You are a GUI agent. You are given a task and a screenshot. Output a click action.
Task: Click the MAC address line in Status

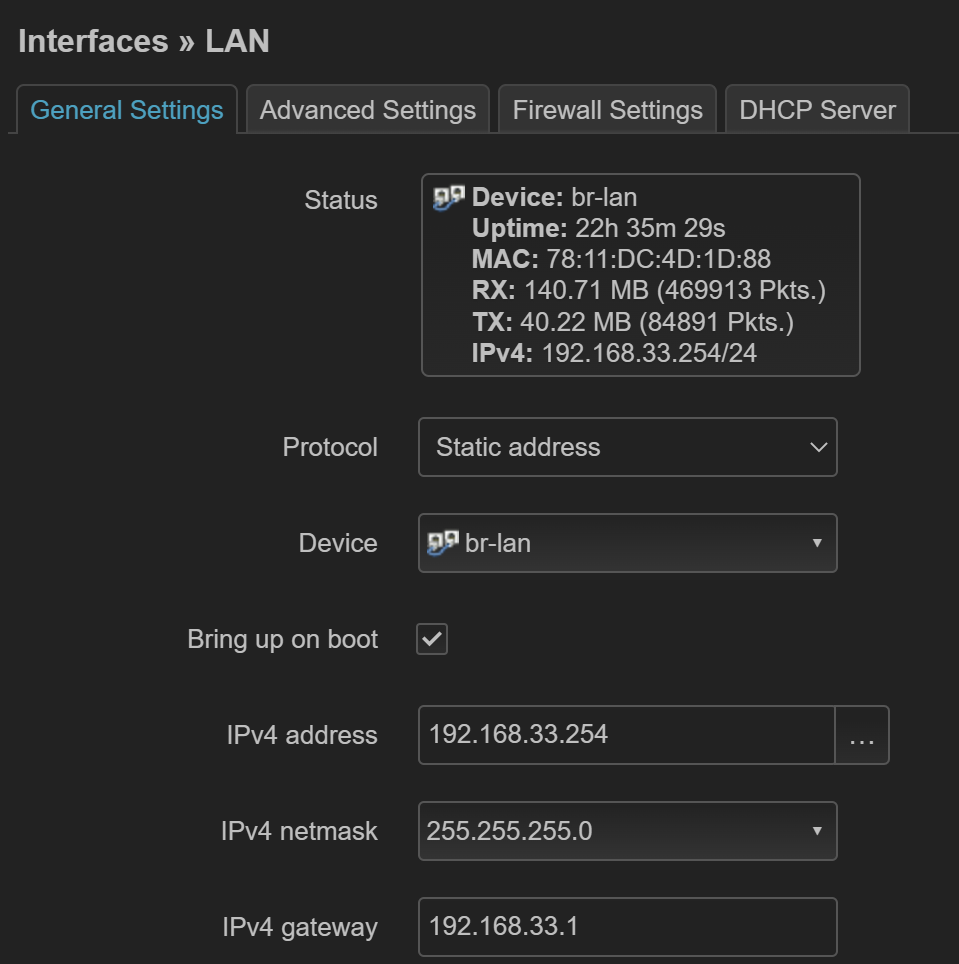pos(621,260)
